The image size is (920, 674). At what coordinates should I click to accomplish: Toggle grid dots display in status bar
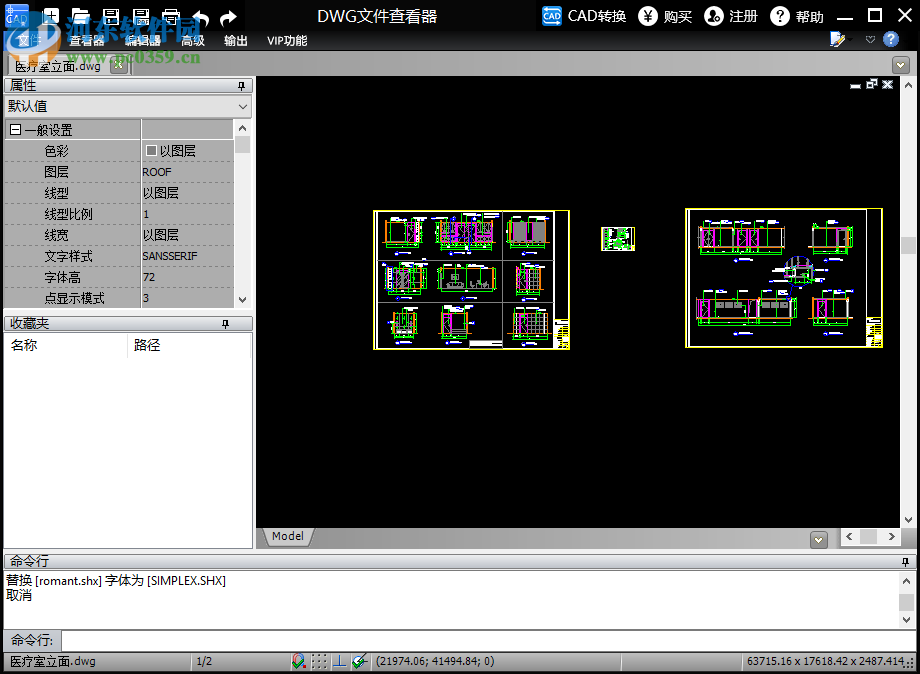pos(319,661)
